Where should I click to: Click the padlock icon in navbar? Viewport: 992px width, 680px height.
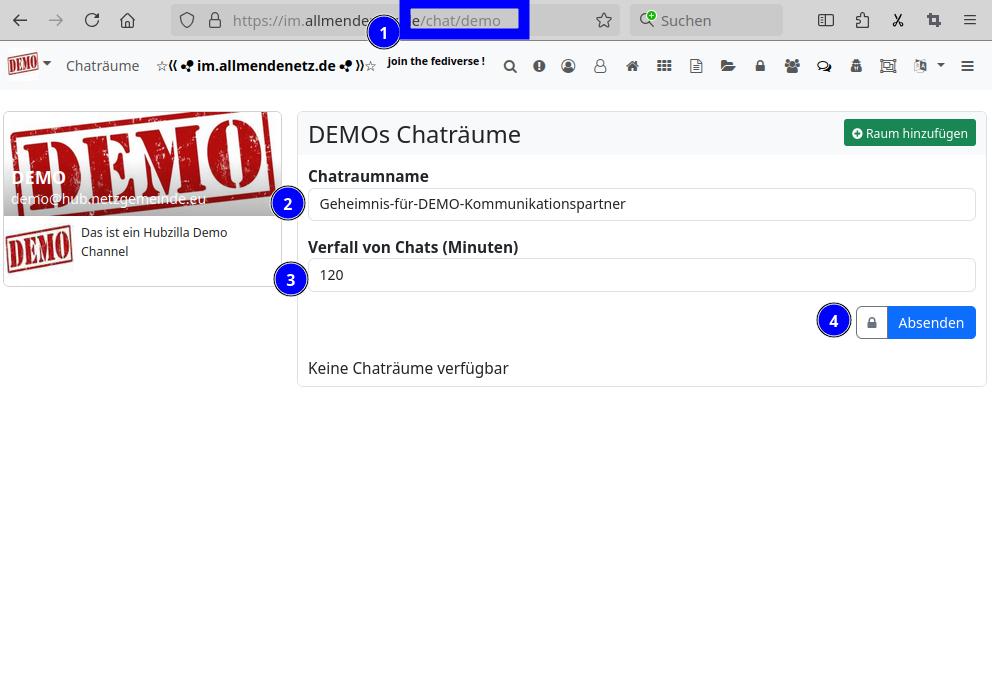coord(760,66)
